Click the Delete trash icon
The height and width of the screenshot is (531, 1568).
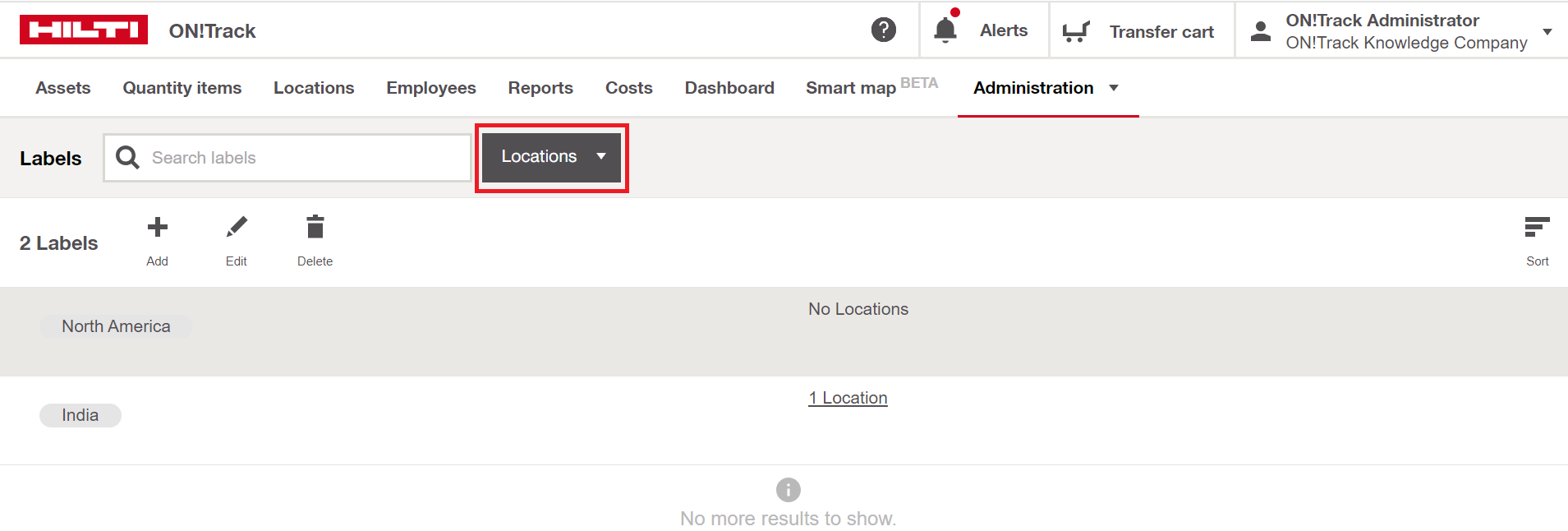pyautogui.click(x=315, y=228)
